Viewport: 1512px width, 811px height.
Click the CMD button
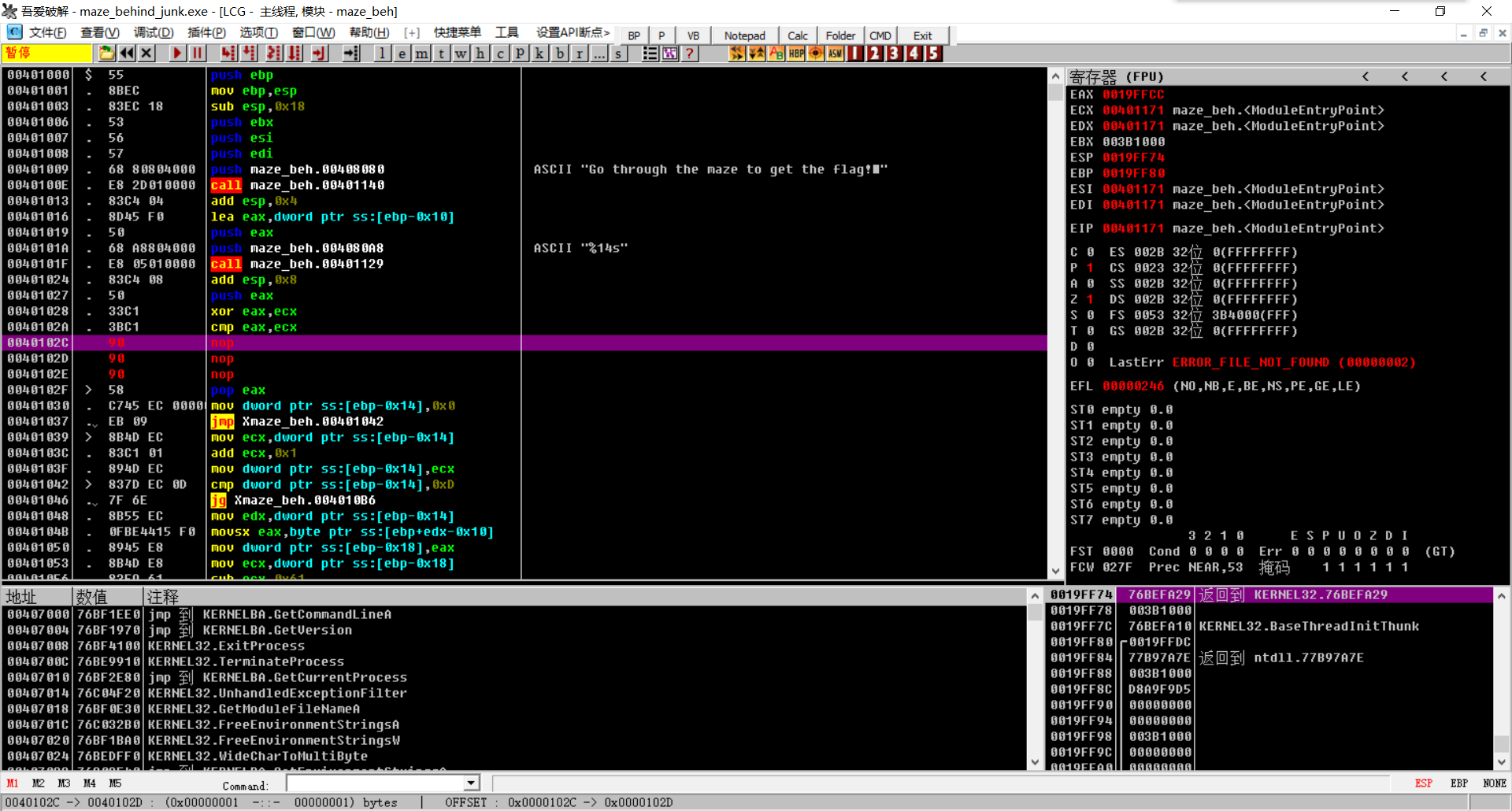click(880, 35)
